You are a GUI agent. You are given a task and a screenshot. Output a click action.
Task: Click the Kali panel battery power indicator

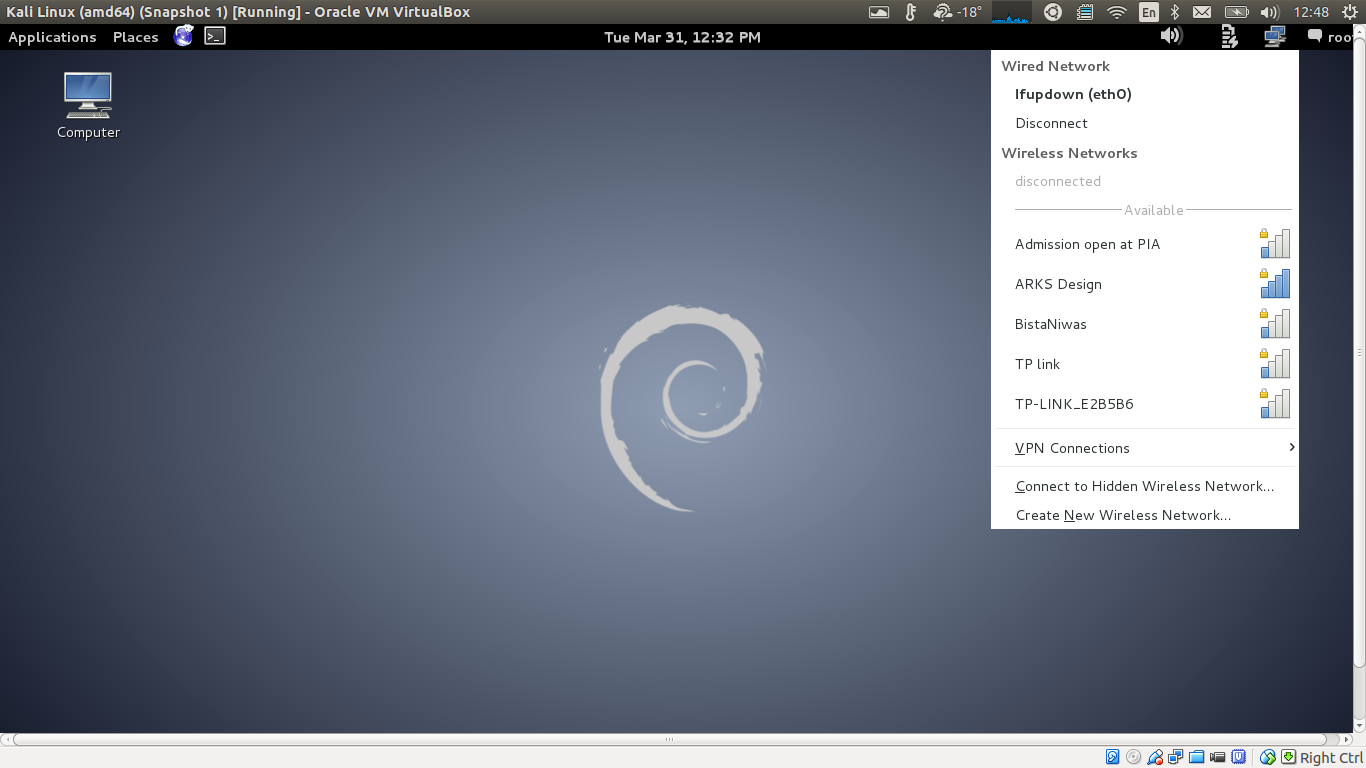pos(1230,37)
